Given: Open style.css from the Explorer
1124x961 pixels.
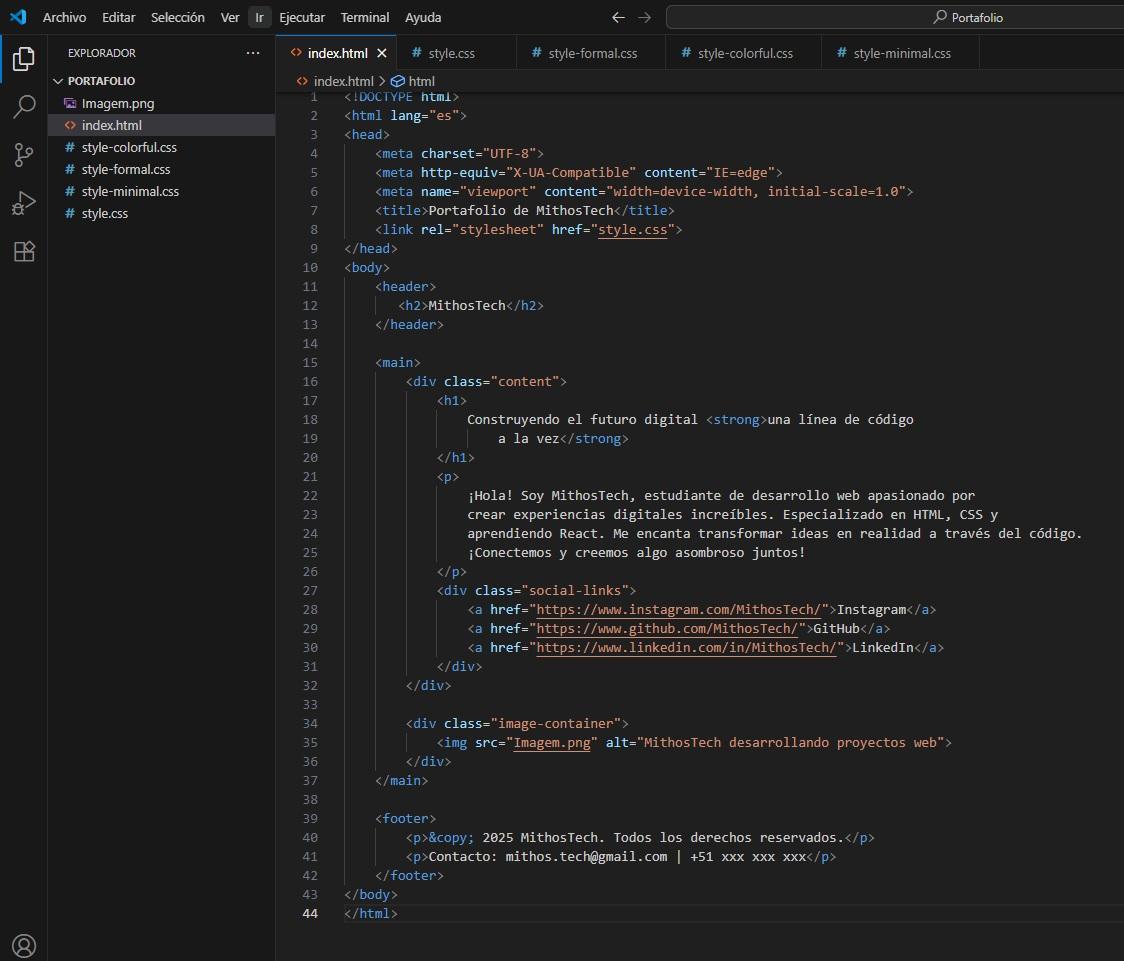Looking at the screenshot, I should (x=161, y=214).
